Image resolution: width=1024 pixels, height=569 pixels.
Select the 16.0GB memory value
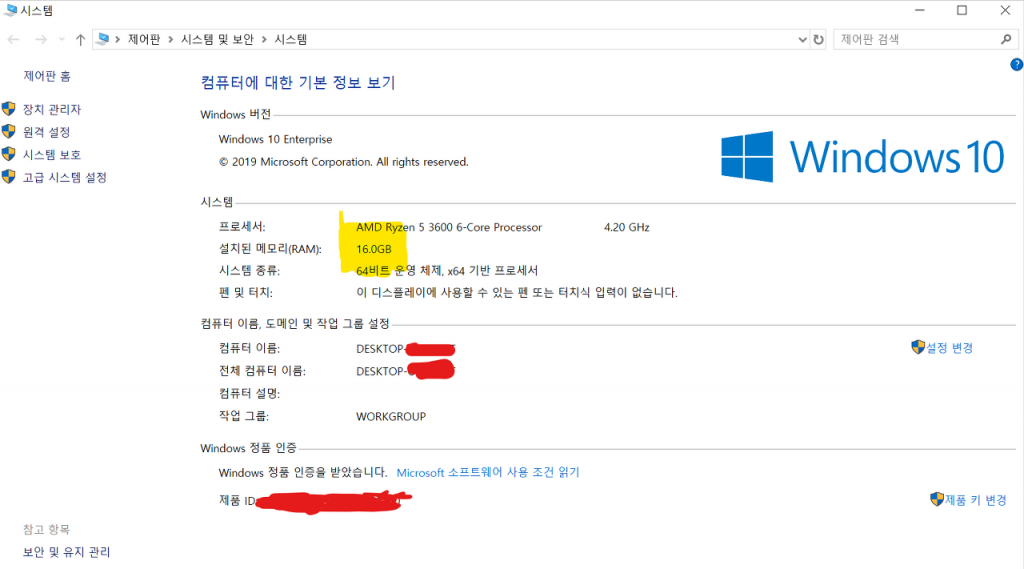point(374,249)
